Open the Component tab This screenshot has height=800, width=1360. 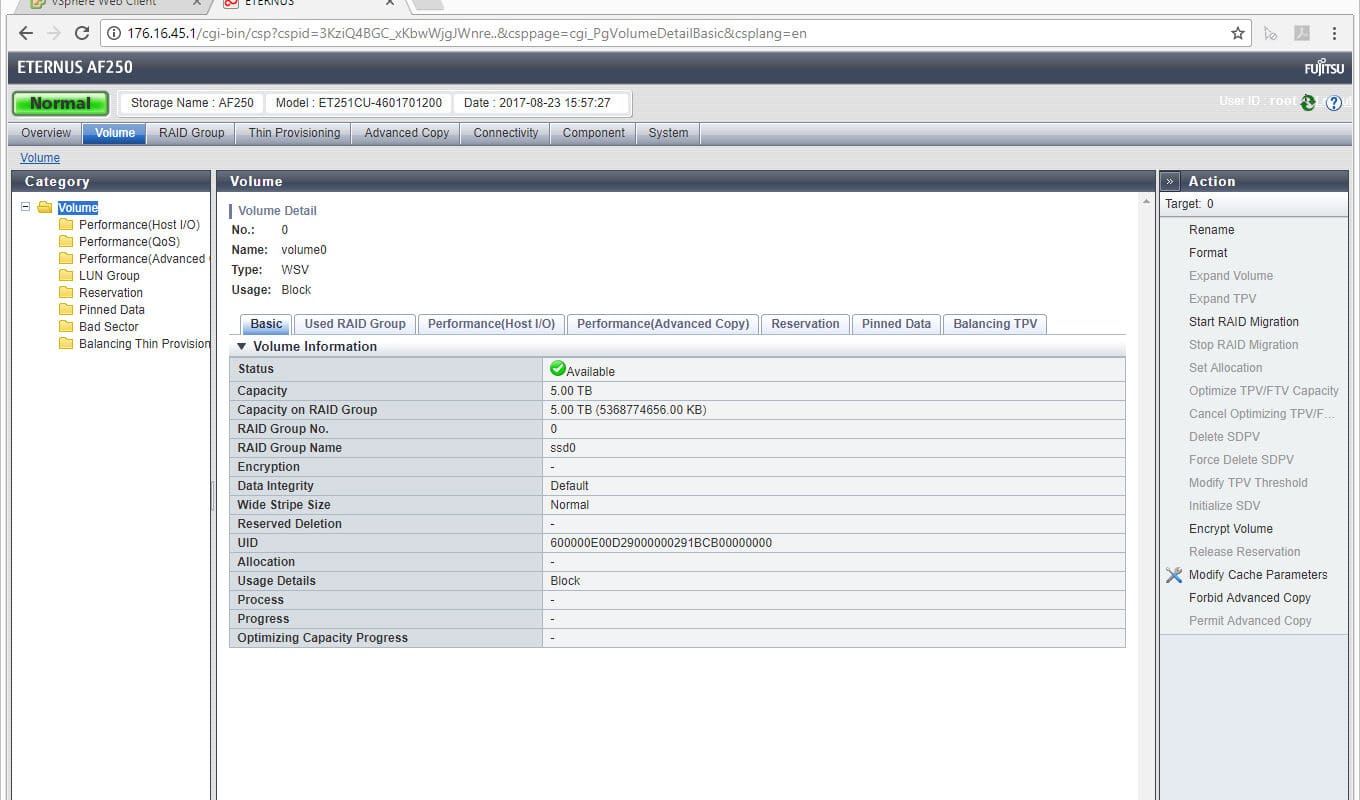594,133
